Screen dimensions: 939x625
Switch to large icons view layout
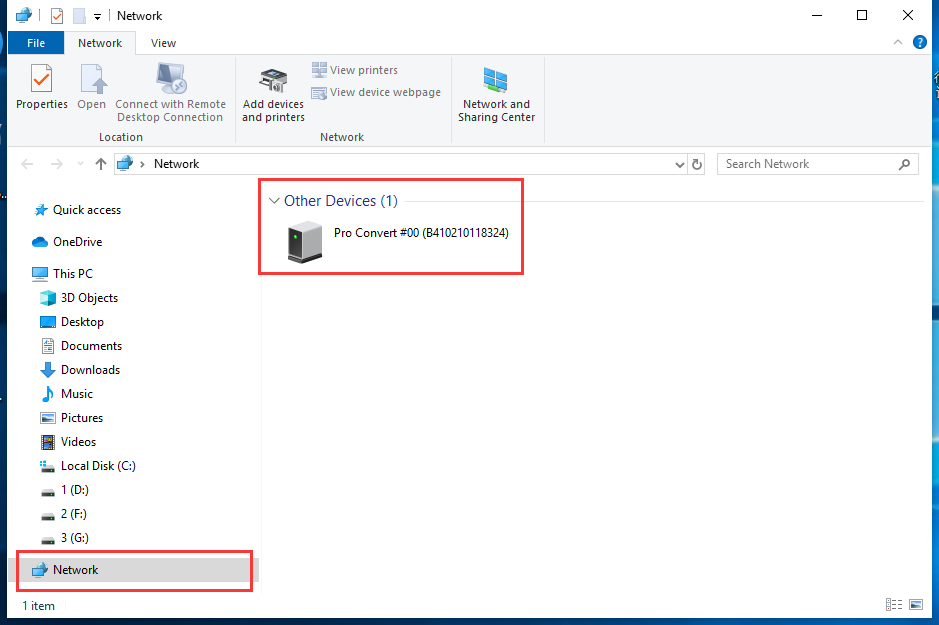click(916, 605)
